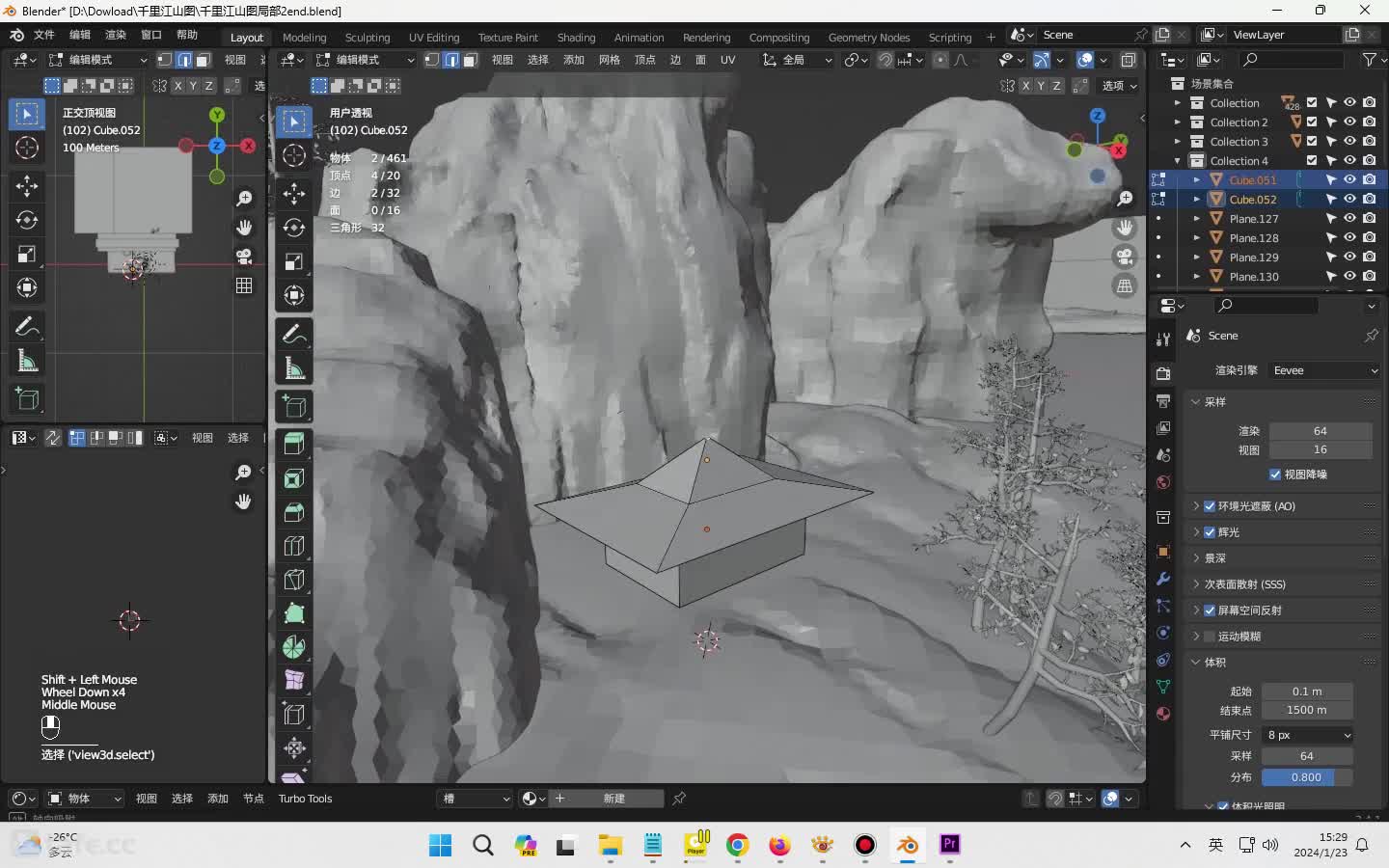Select the Inset Faces tool
This screenshot has height=868, width=1389.
[x=294, y=478]
